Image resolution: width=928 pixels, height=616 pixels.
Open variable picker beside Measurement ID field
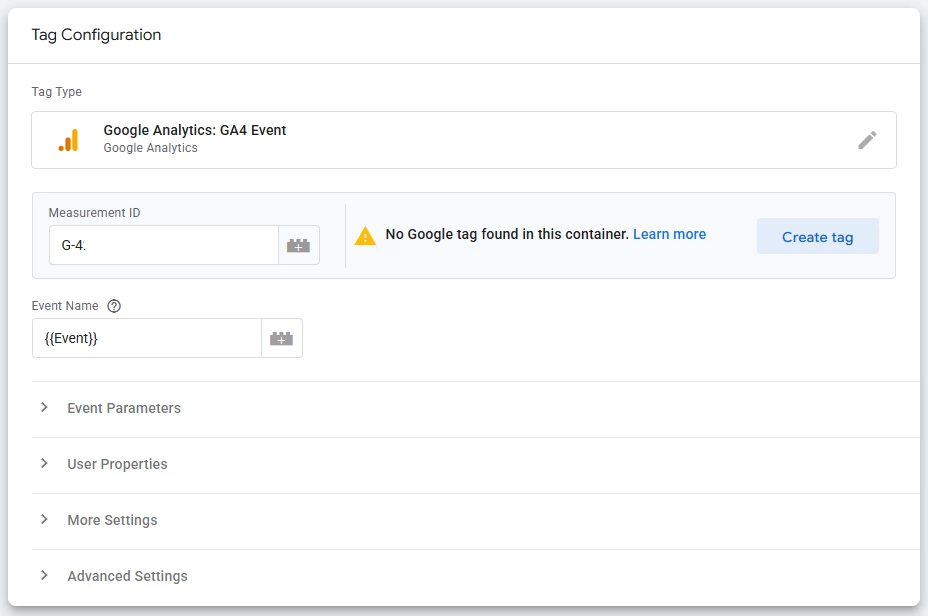[299, 245]
